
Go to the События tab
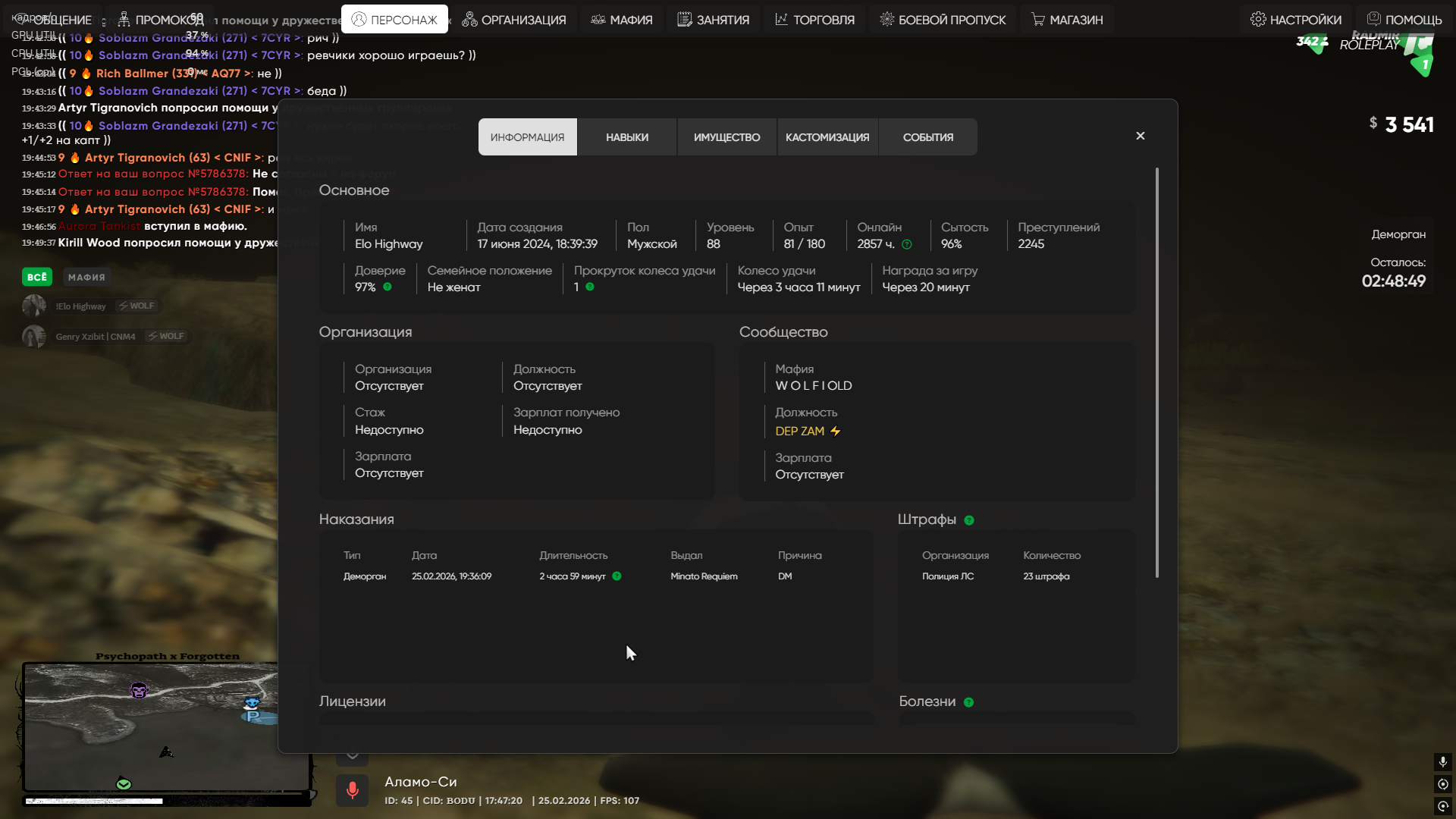[927, 137]
